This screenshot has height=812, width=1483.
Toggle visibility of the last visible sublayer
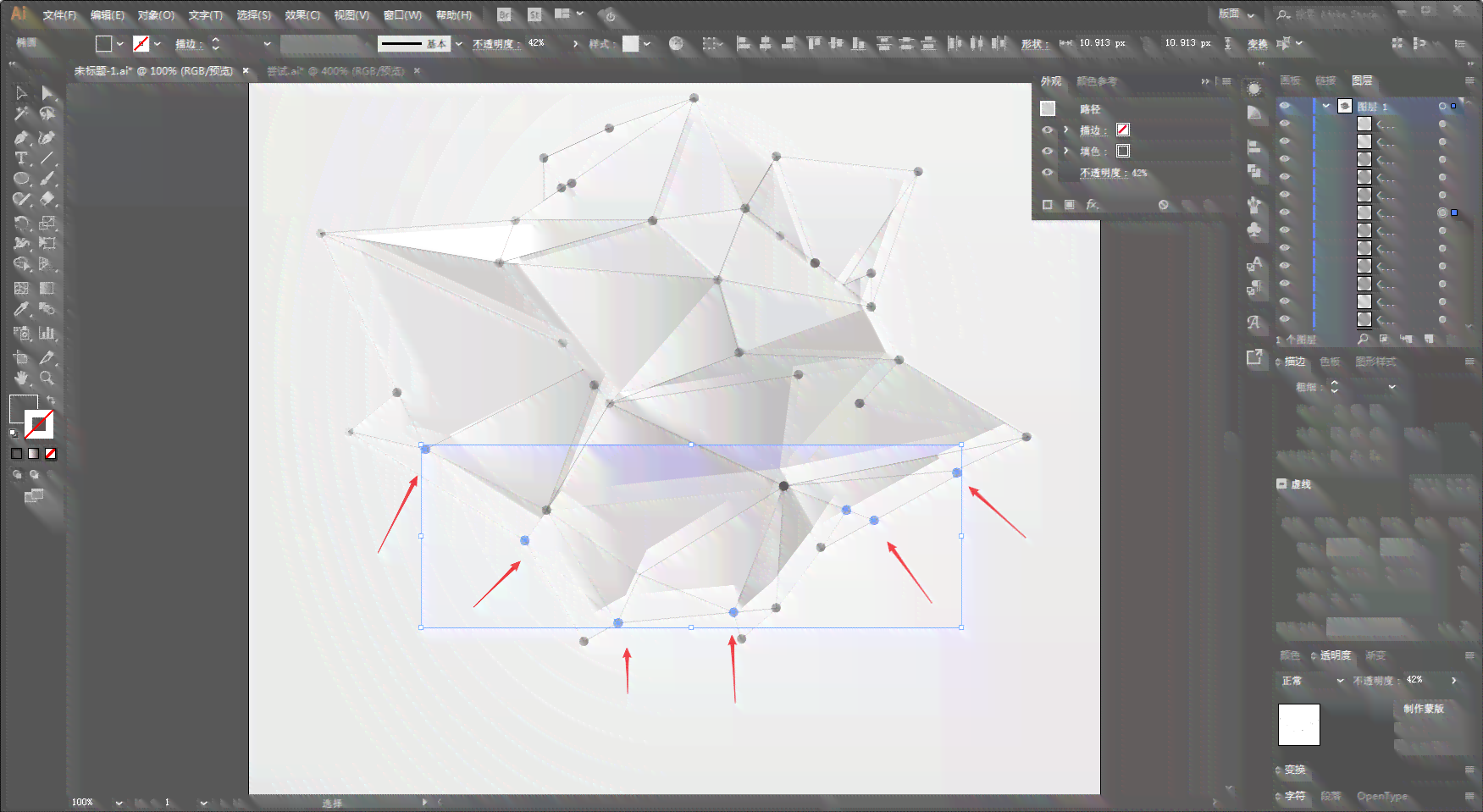[x=1285, y=319]
